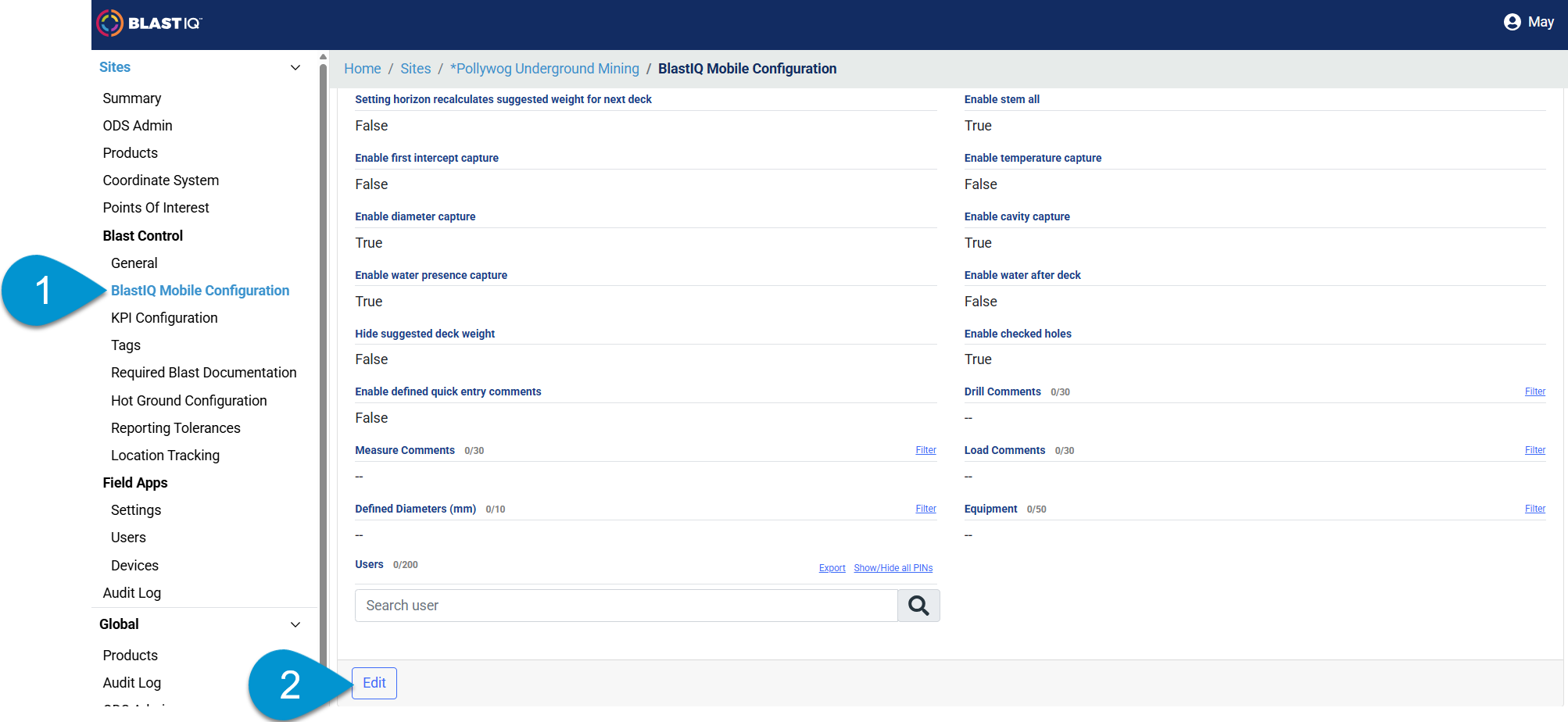
Task: Click Filter link for Measure Comments
Action: (x=926, y=450)
